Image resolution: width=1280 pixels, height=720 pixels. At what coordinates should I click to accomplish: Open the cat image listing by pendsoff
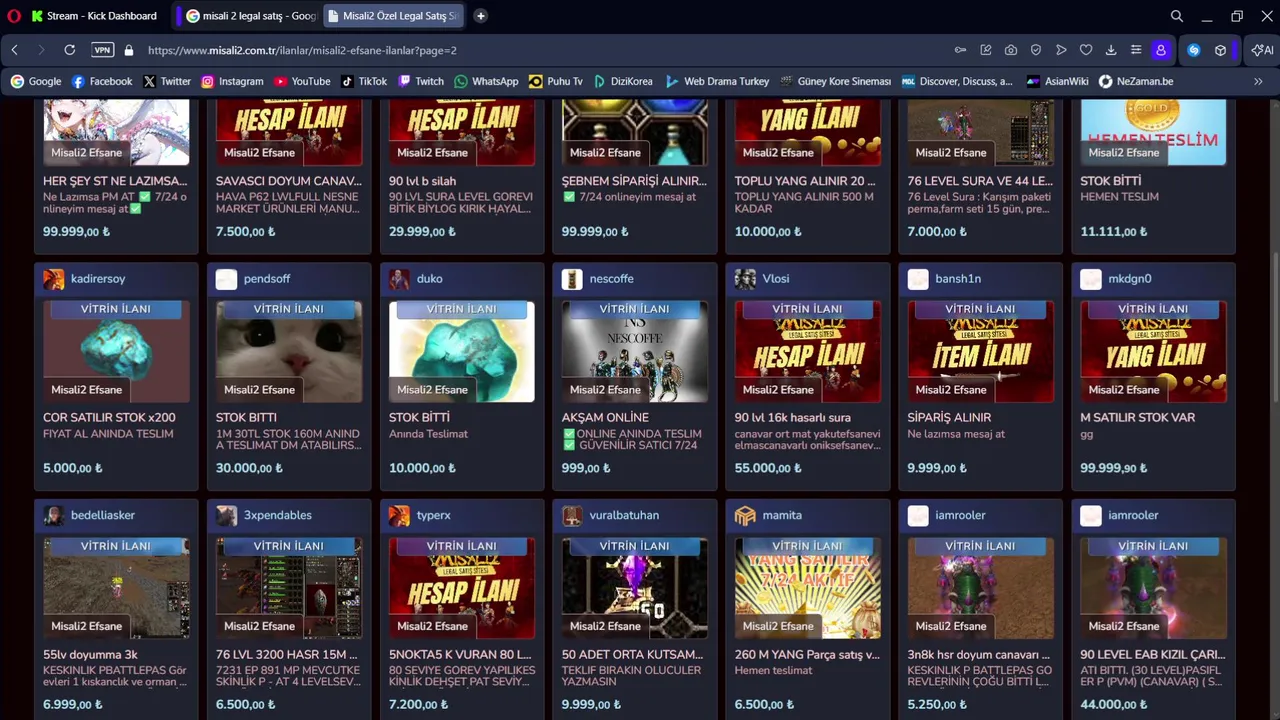[289, 352]
